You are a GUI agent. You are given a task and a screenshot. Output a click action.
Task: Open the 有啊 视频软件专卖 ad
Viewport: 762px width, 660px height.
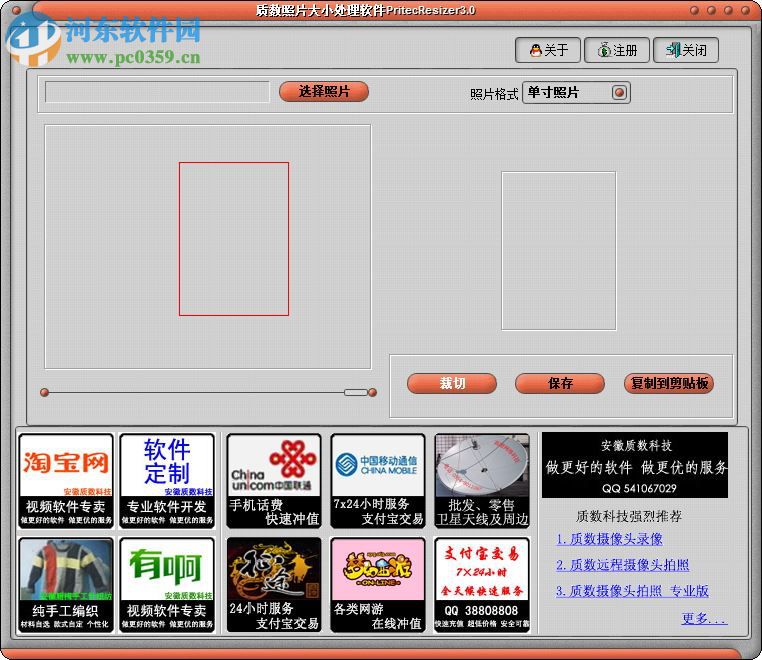pos(167,585)
